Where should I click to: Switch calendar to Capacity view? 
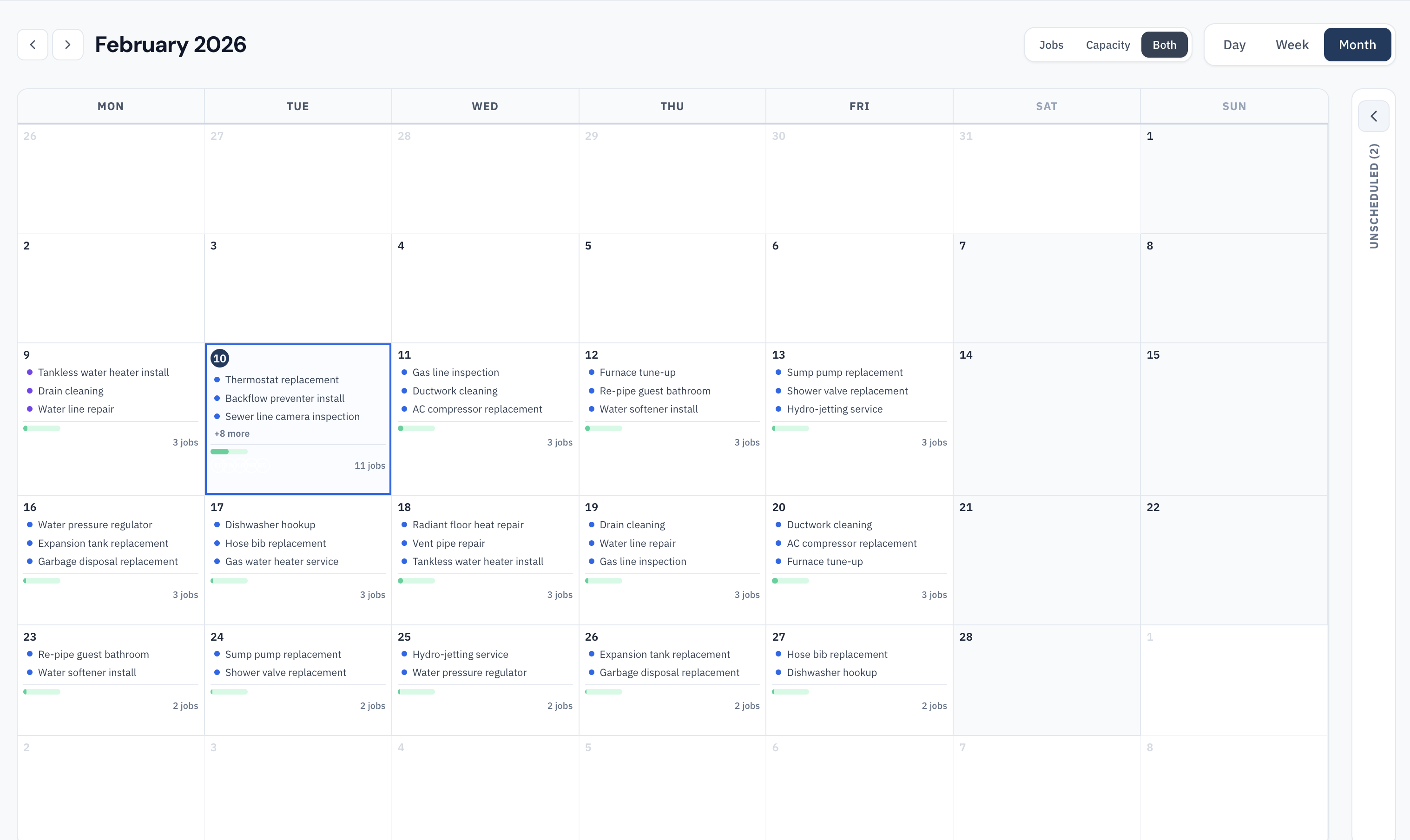pyautogui.click(x=1108, y=44)
